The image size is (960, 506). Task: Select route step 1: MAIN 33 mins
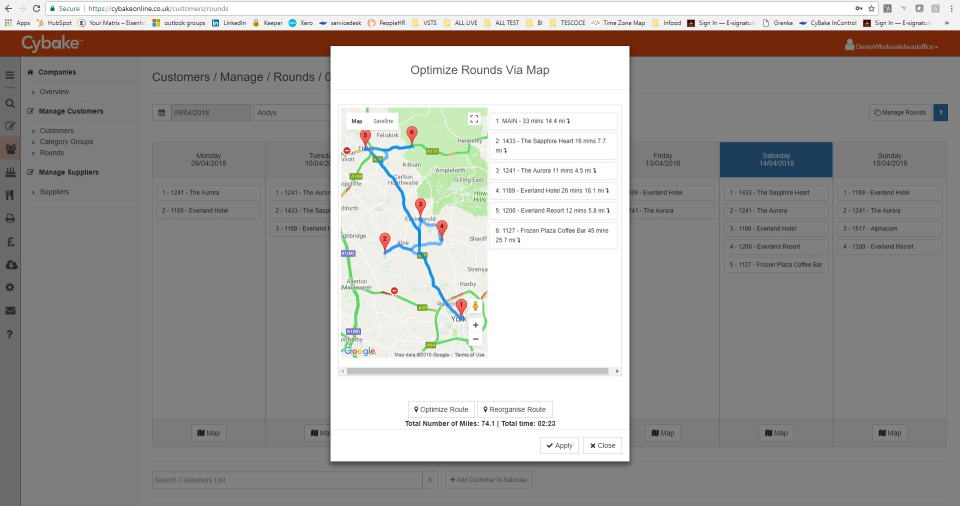553,121
